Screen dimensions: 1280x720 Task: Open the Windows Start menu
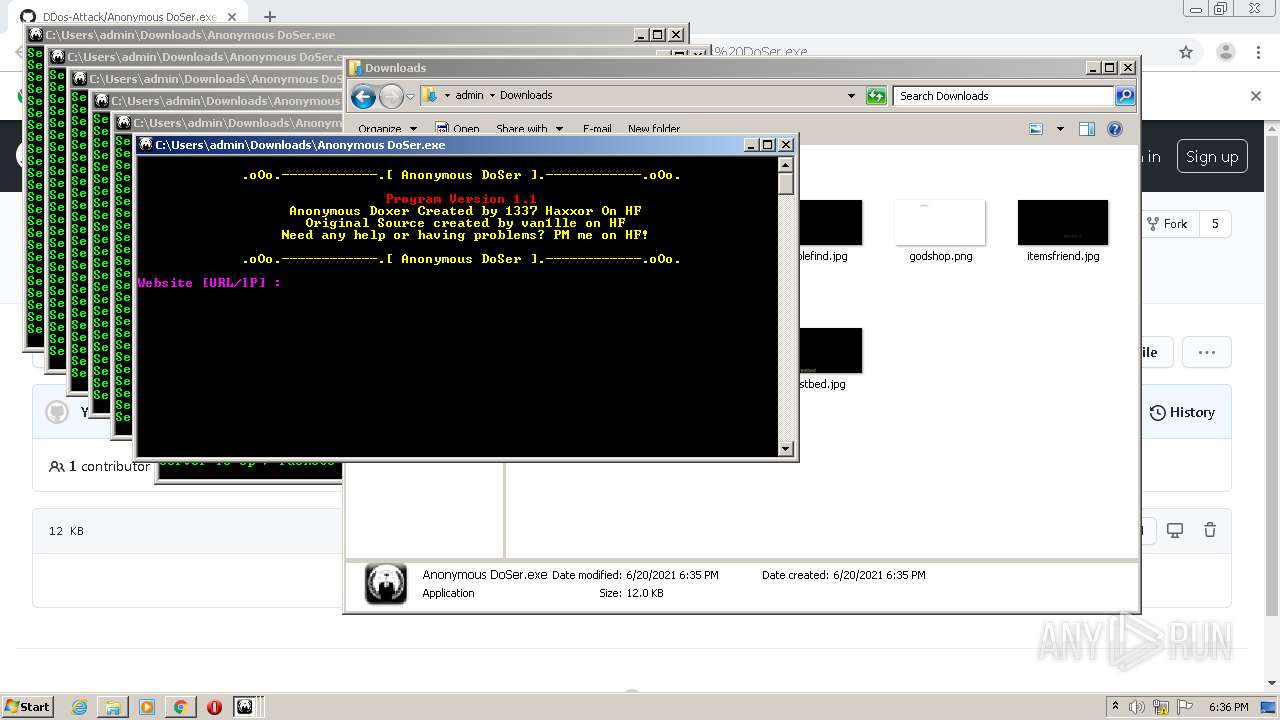(28, 706)
